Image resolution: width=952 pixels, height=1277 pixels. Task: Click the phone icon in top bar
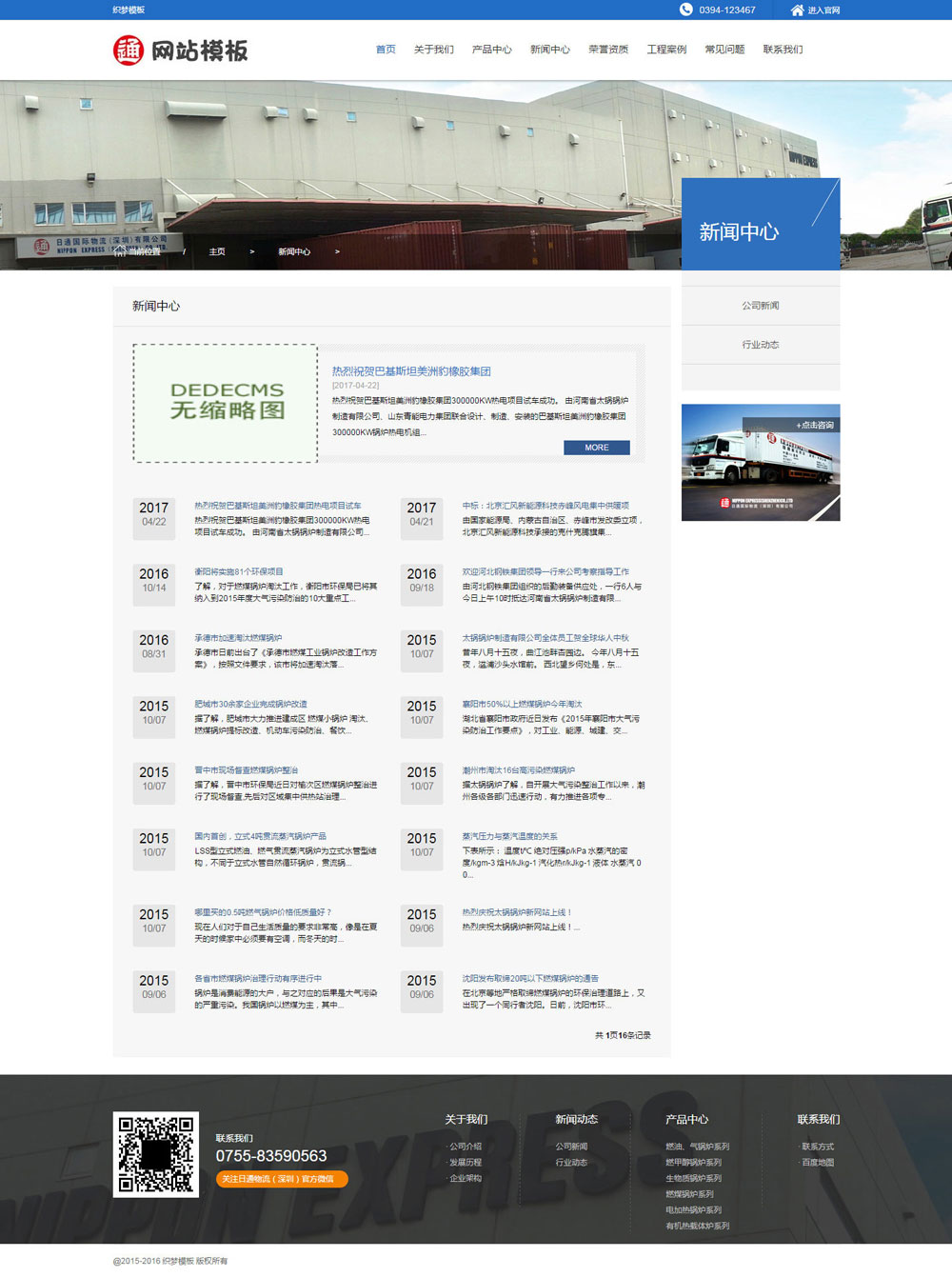pyautogui.click(x=685, y=10)
